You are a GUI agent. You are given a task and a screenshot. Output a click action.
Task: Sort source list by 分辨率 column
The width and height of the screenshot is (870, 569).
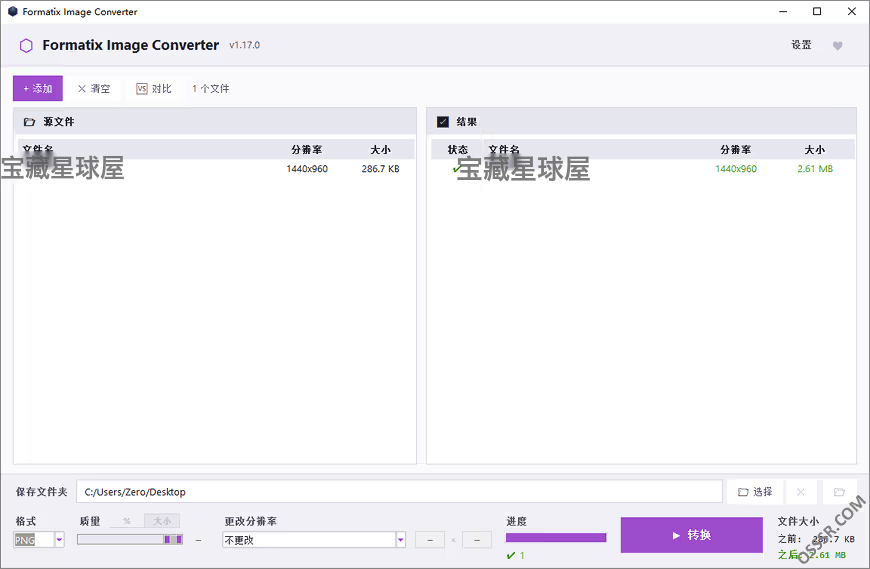(307, 150)
